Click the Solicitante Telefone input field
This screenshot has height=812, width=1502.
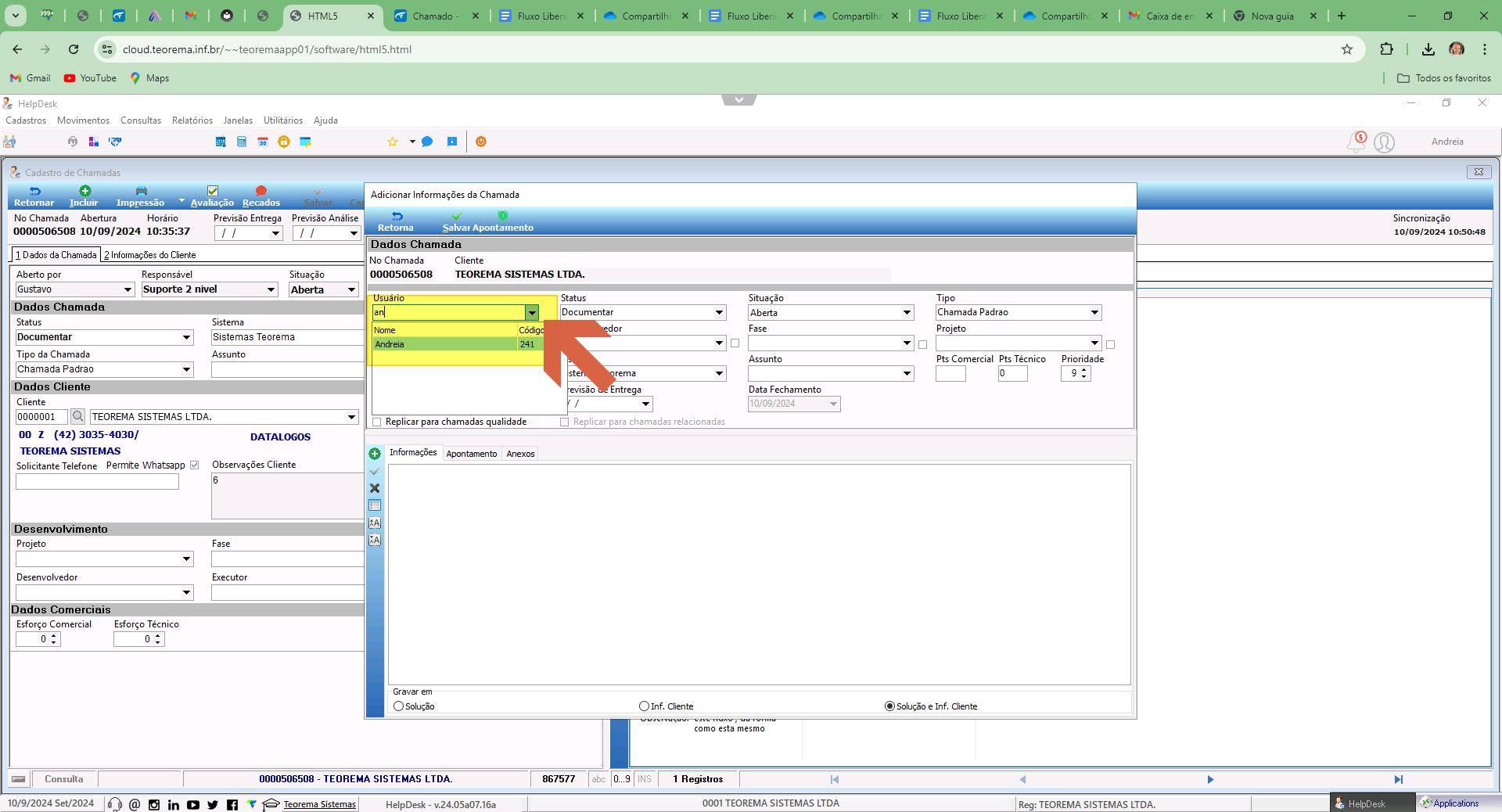point(97,482)
